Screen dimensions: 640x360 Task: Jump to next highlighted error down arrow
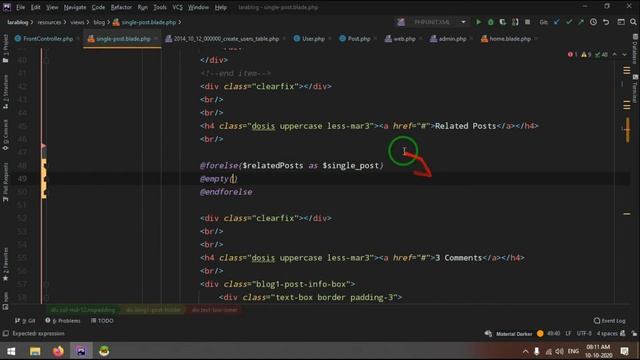pos(624,54)
